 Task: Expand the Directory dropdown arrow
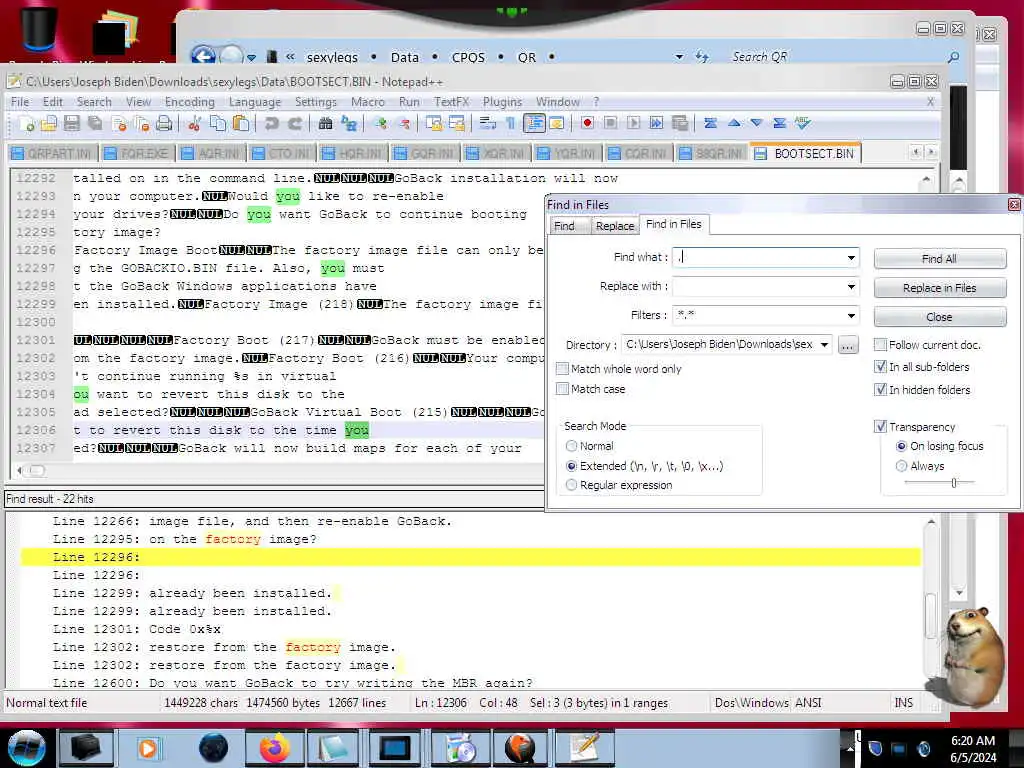[824, 345]
